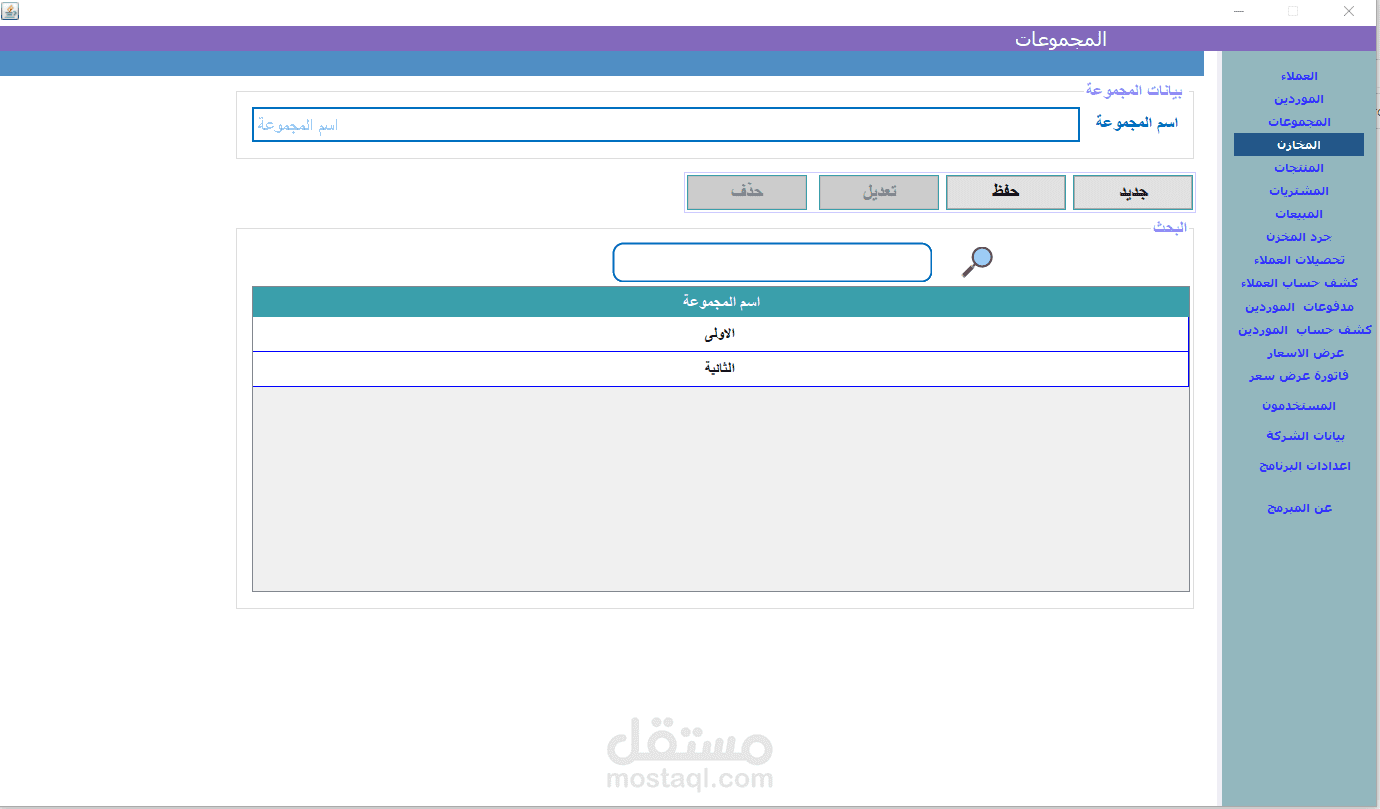The image size is (1380, 809).
Task: Open كشف حساب الموردين in the sidebar
Action: tap(1304, 330)
